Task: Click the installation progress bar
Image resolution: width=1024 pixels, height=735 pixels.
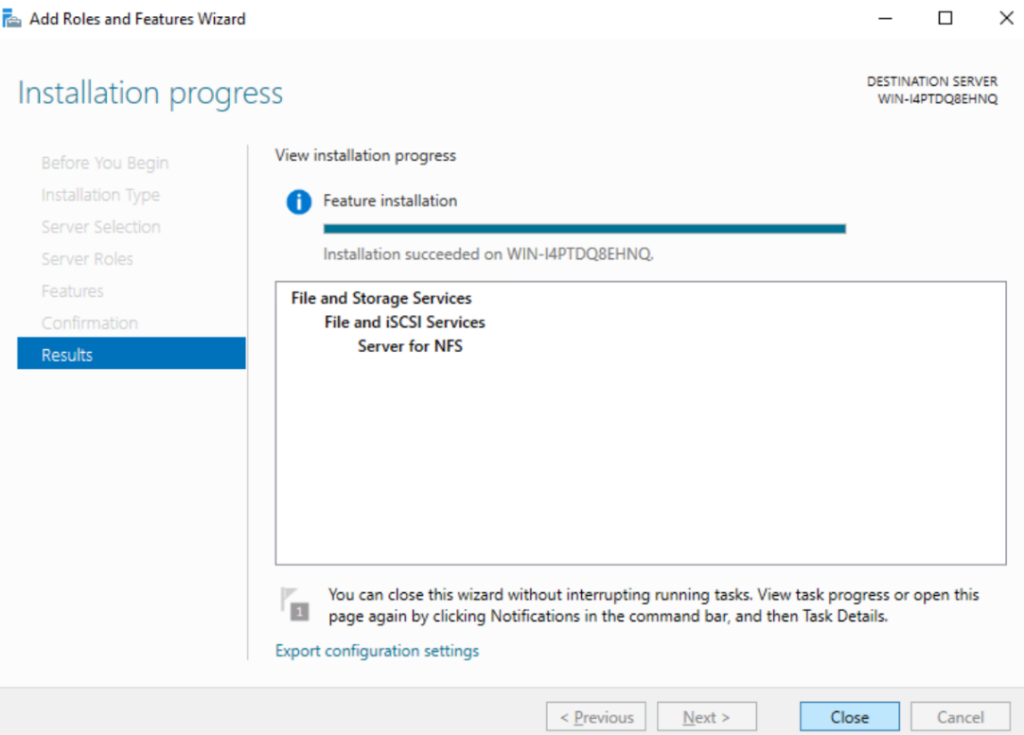Action: tap(583, 228)
